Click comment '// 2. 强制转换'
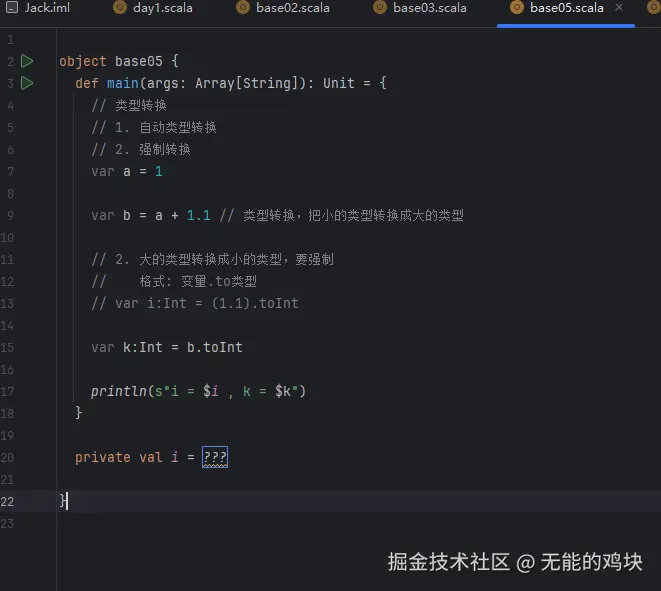This screenshot has height=591, width=661. (x=141, y=149)
